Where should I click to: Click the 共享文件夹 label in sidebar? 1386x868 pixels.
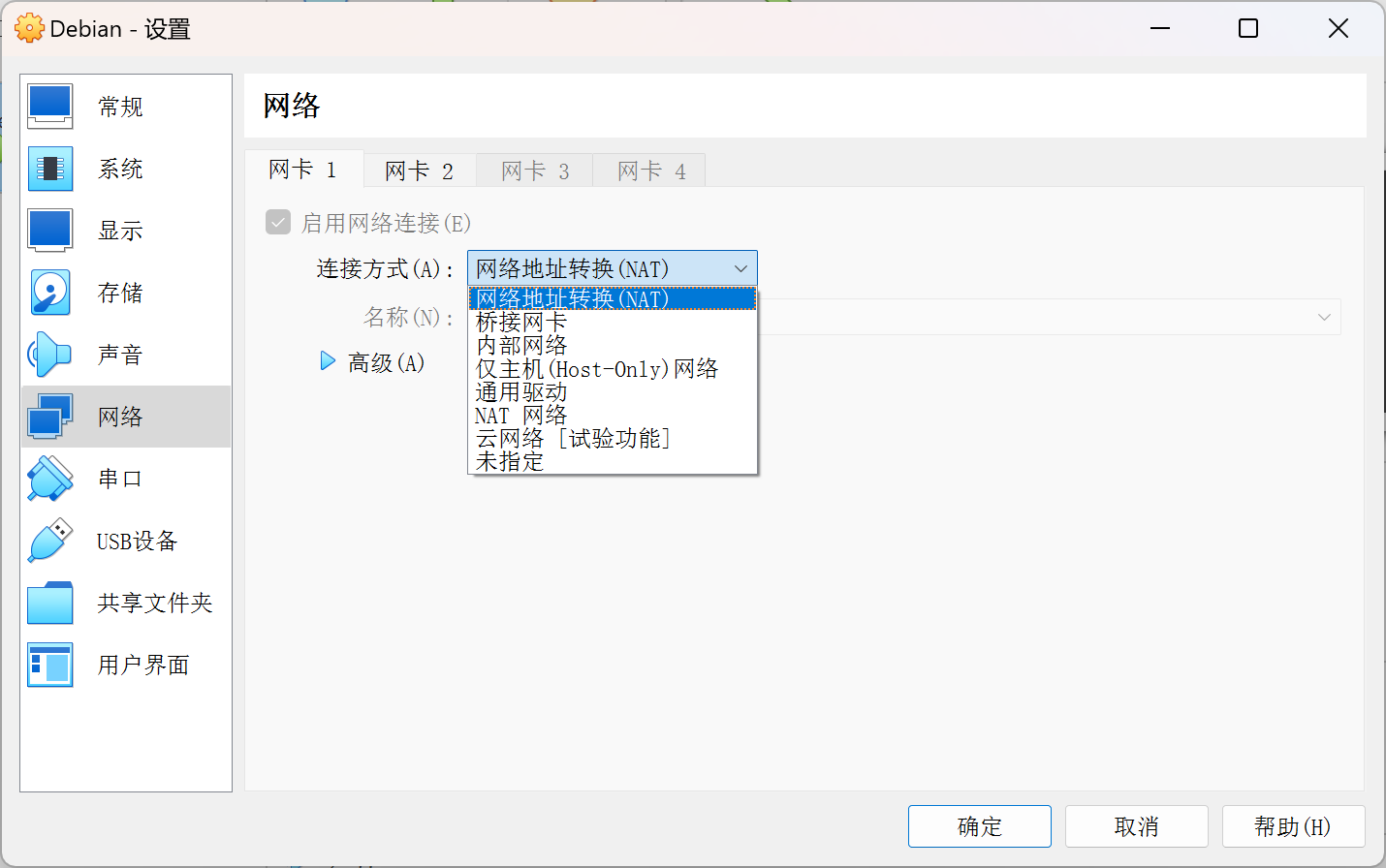[155, 603]
